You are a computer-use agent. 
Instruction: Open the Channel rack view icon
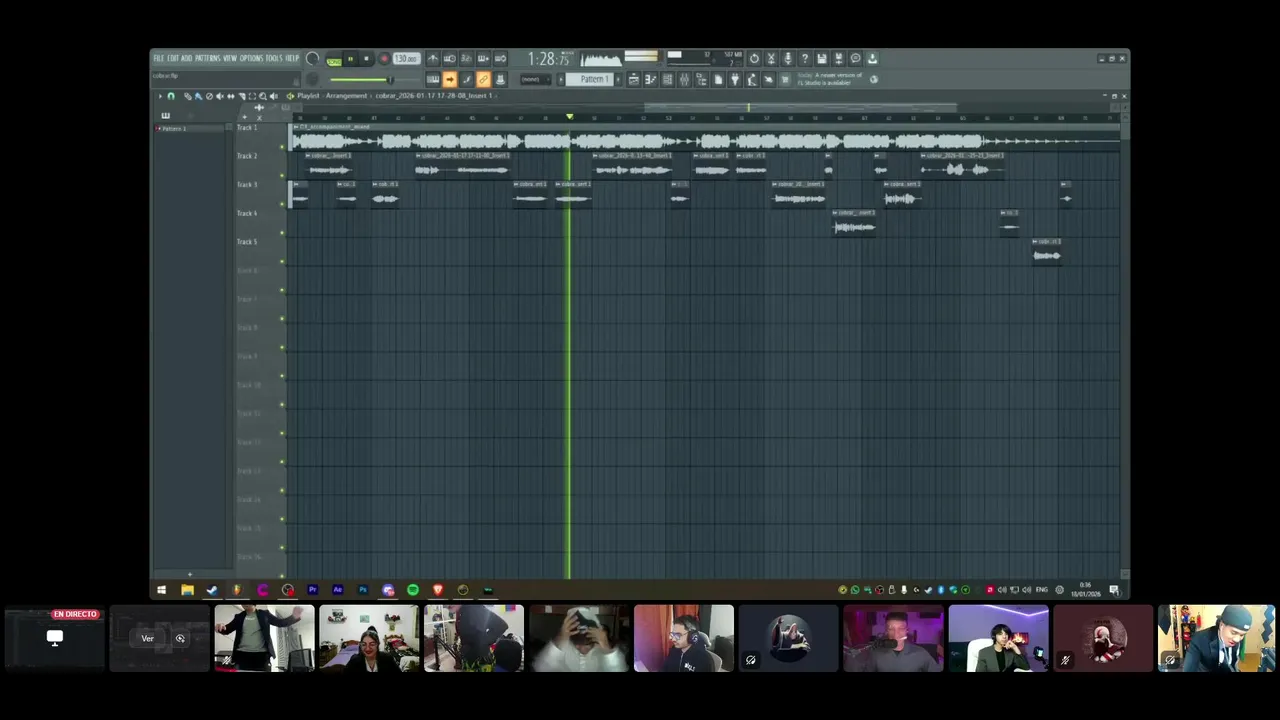[x=668, y=79]
